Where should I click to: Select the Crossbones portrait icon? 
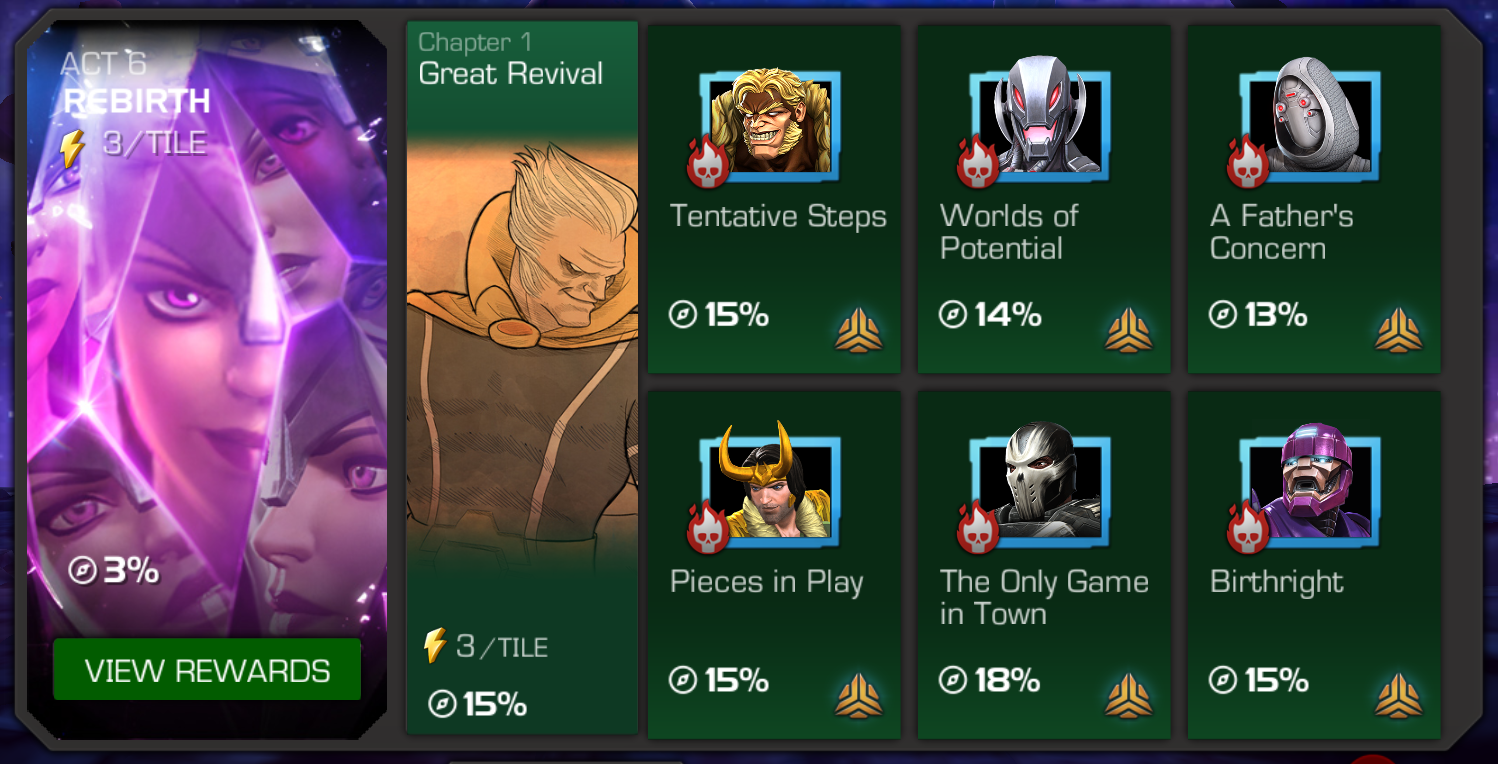1040,485
